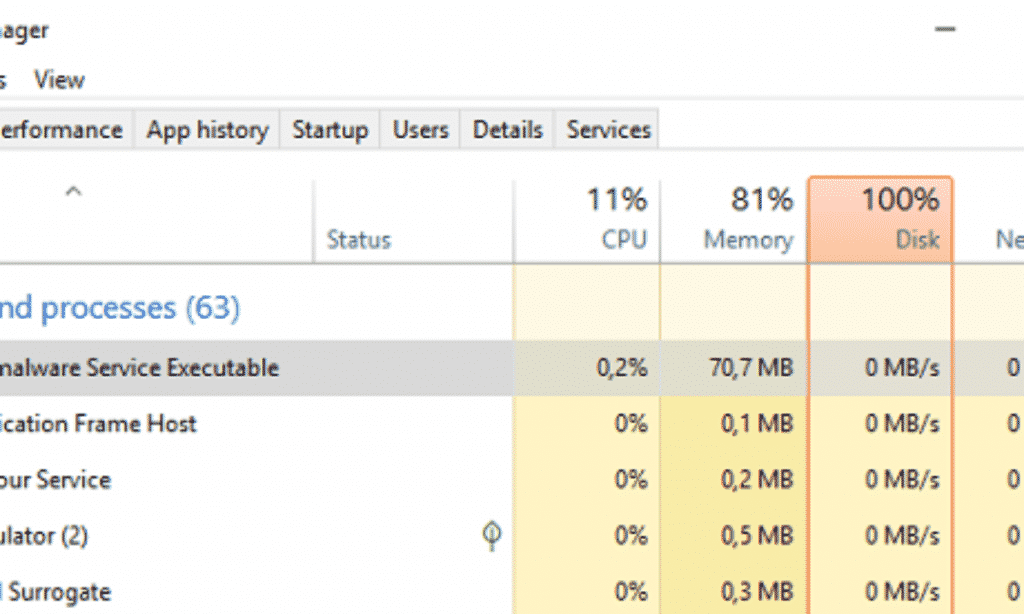Select the Calculator (2) process row
This screenshot has height=614, width=1024.
512,536
